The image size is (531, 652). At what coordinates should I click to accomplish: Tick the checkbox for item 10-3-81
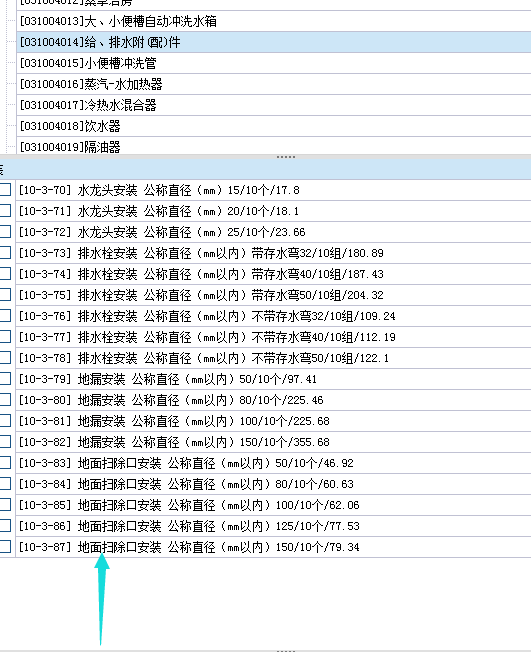pyautogui.click(x=5, y=421)
